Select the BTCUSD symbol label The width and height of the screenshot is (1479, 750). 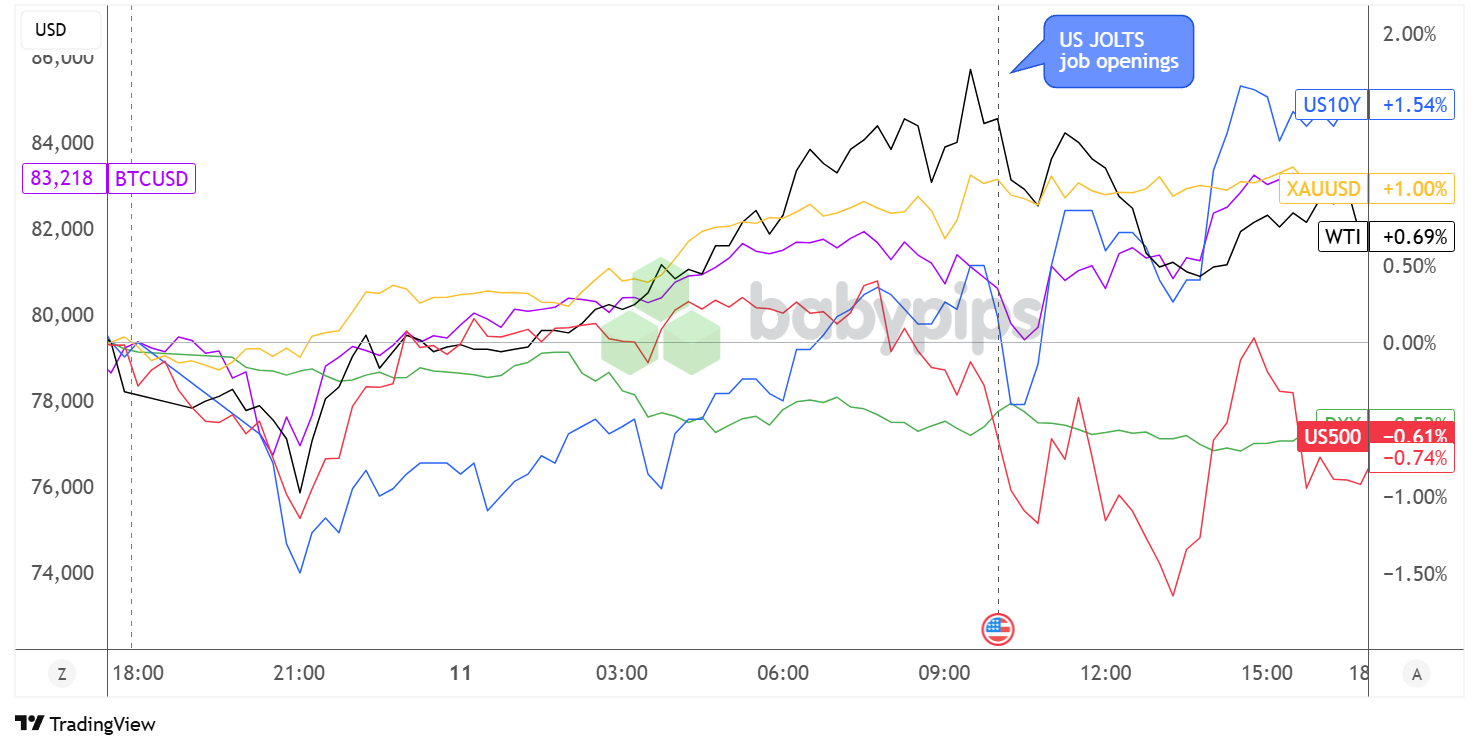point(151,179)
